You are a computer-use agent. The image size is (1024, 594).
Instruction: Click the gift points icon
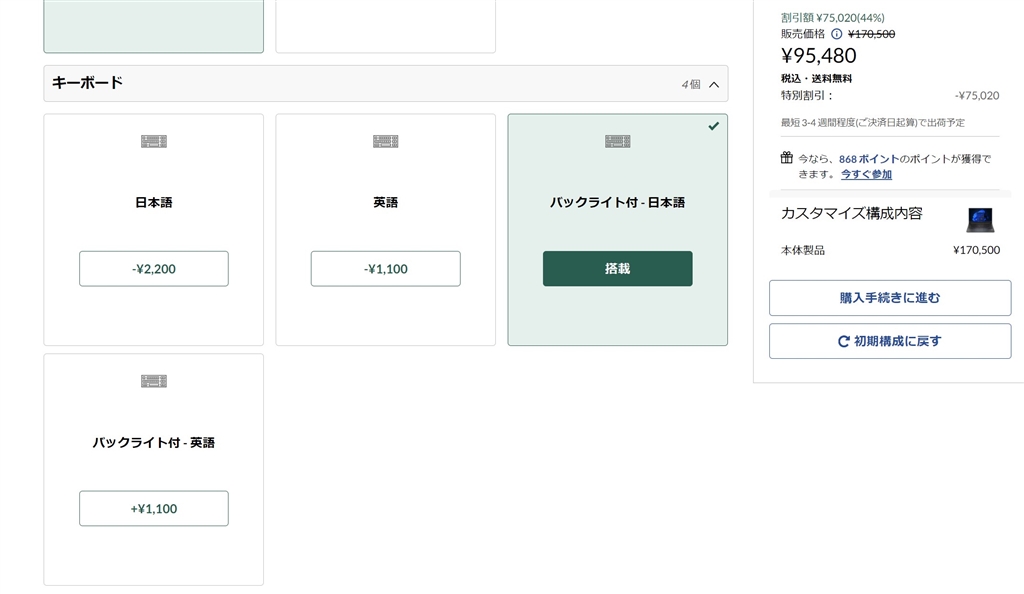(x=787, y=158)
